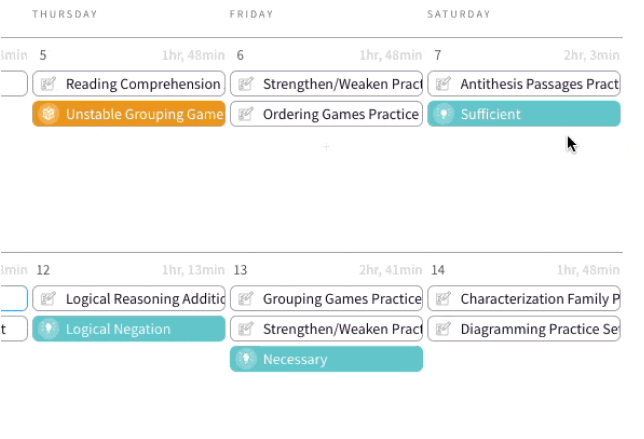This screenshot has height=439, width=644.
Task: Open Logical Reasoning Additional task on Thursday 12
Action: coord(129,299)
